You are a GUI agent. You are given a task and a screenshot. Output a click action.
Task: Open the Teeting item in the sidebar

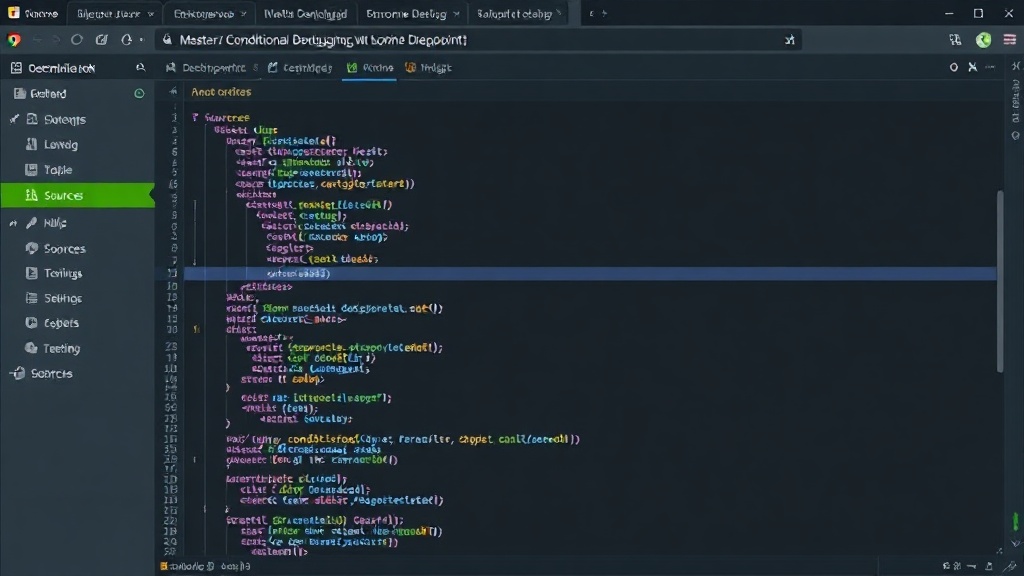pyautogui.click(x=61, y=349)
